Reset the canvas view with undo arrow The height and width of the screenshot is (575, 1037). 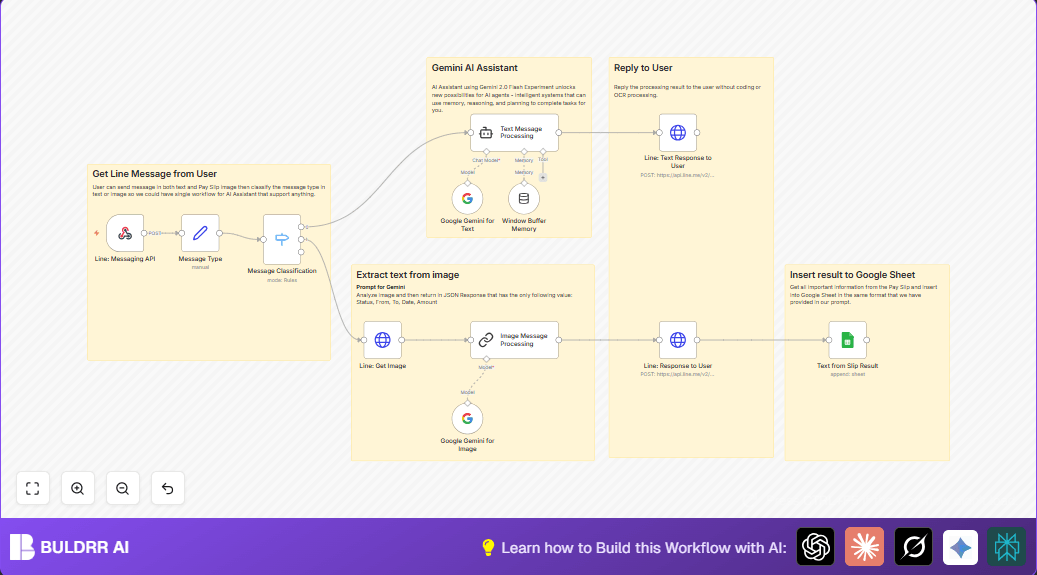click(167, 488)
